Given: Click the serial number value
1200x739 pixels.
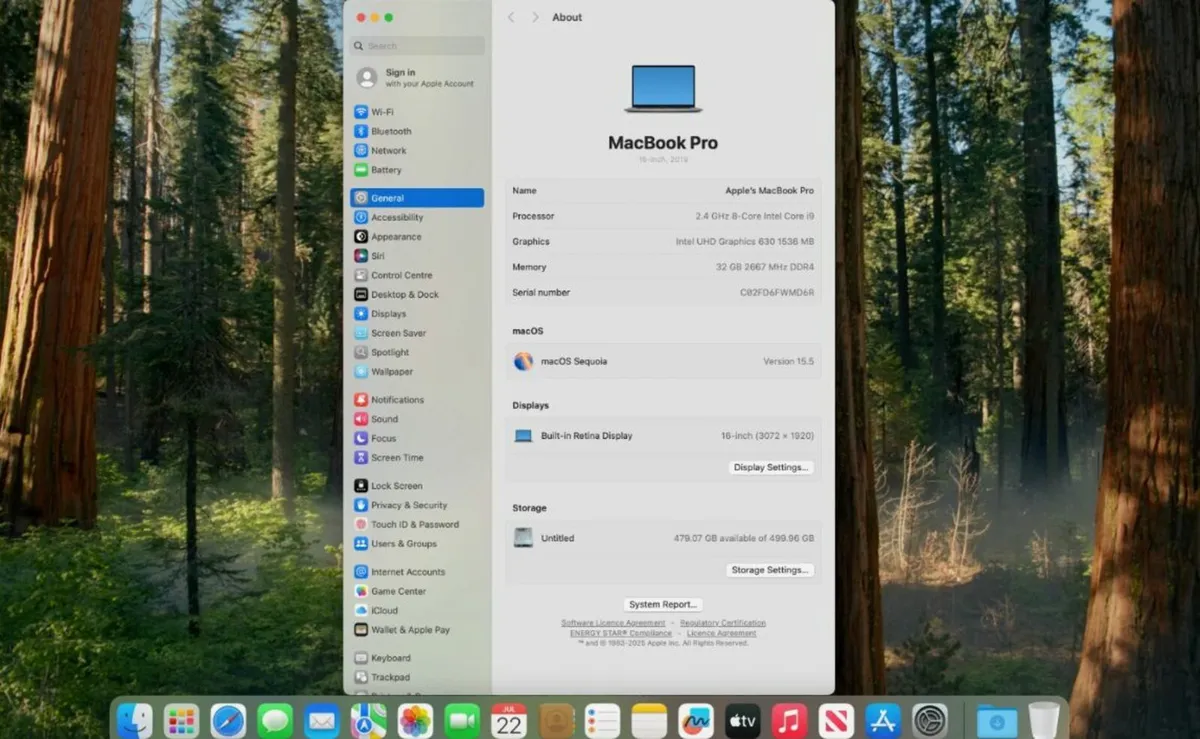Looking at the screenshot, I should pyautogui.click(x=777, y=293).
